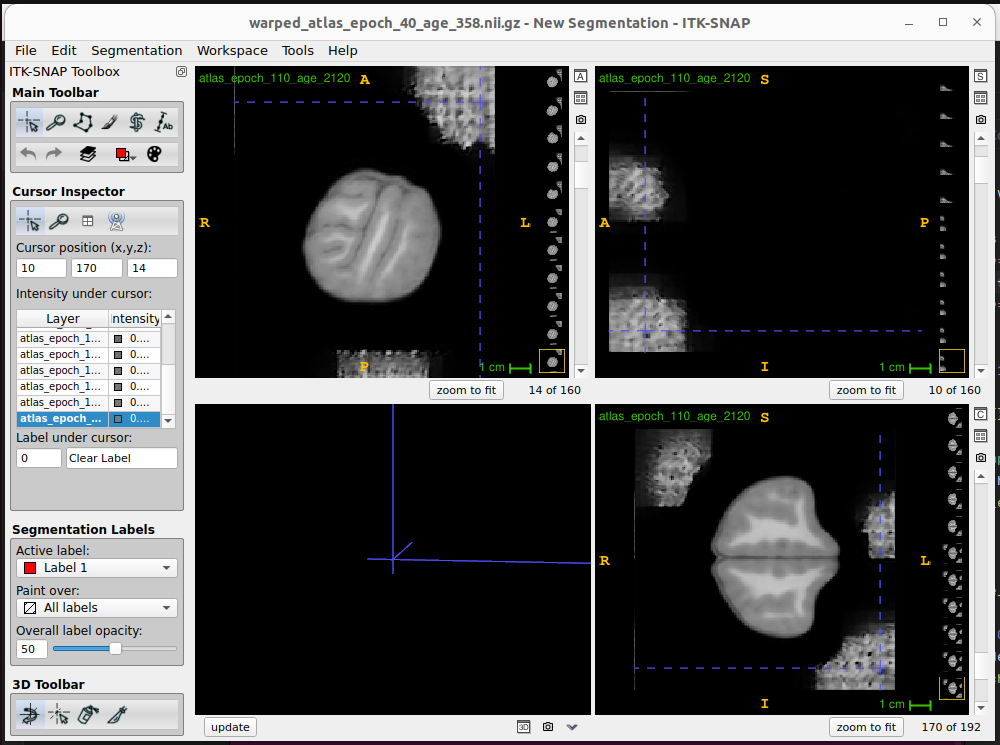The image size is (1000, 745).
Task: Click sagittal slice scrollbar up arrow
Action: (x=982, y=138)
